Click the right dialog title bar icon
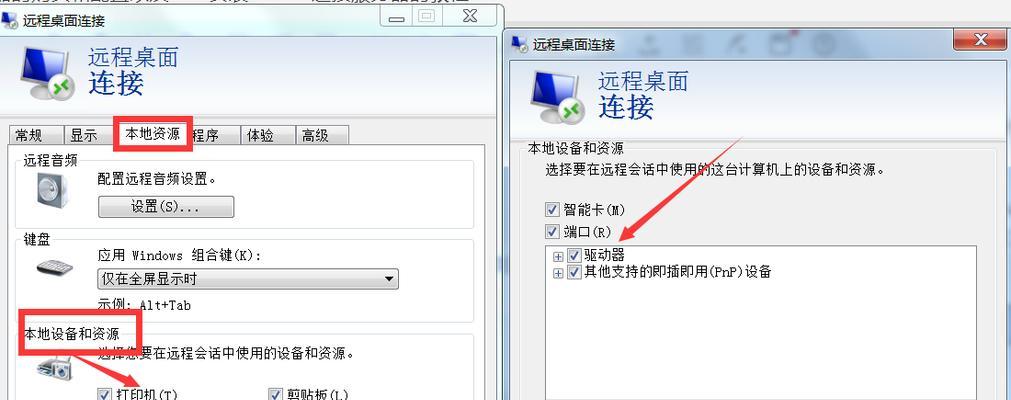This screenshot has height=400, width=1011. point(520,44)
